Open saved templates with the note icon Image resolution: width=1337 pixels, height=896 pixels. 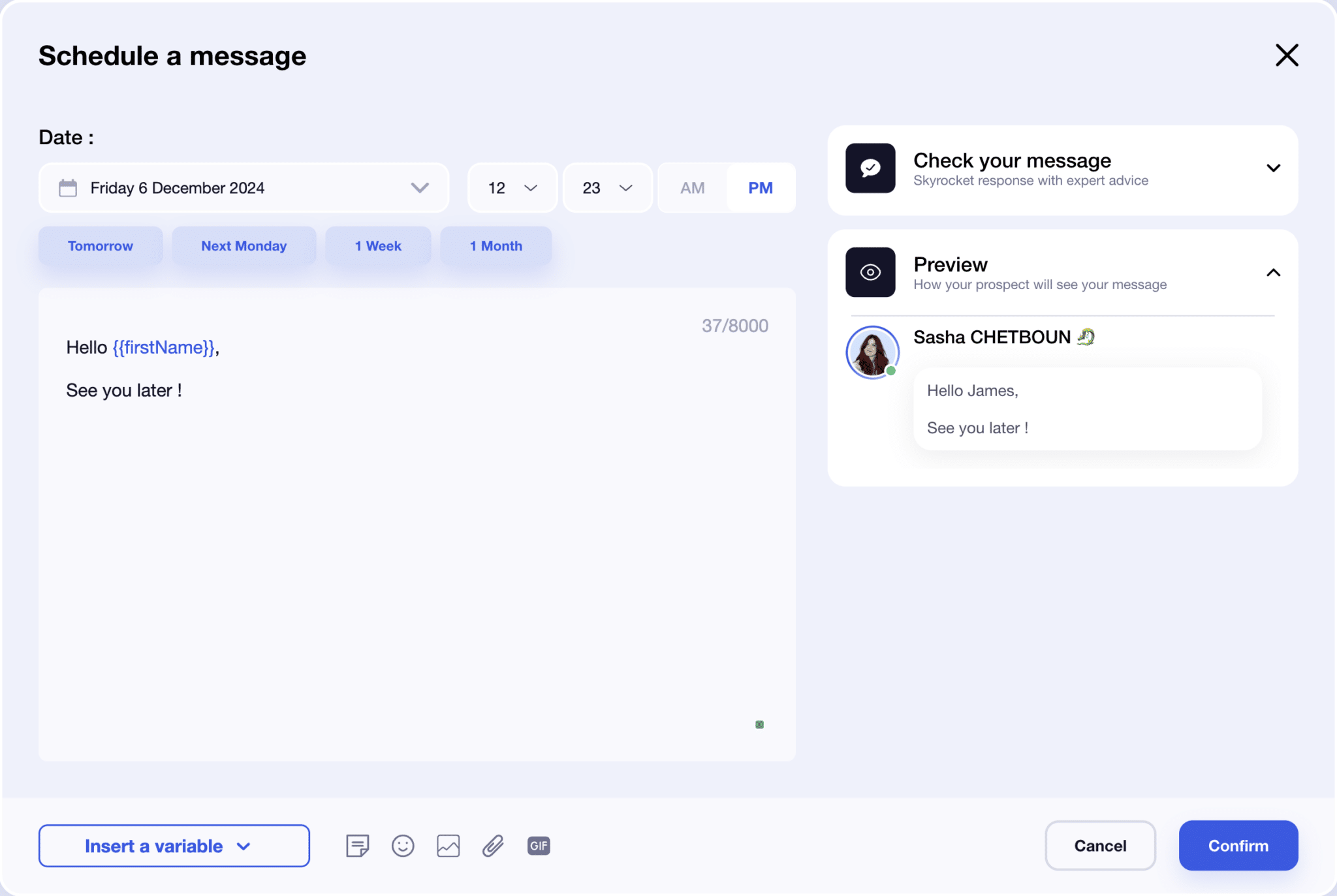357,846
